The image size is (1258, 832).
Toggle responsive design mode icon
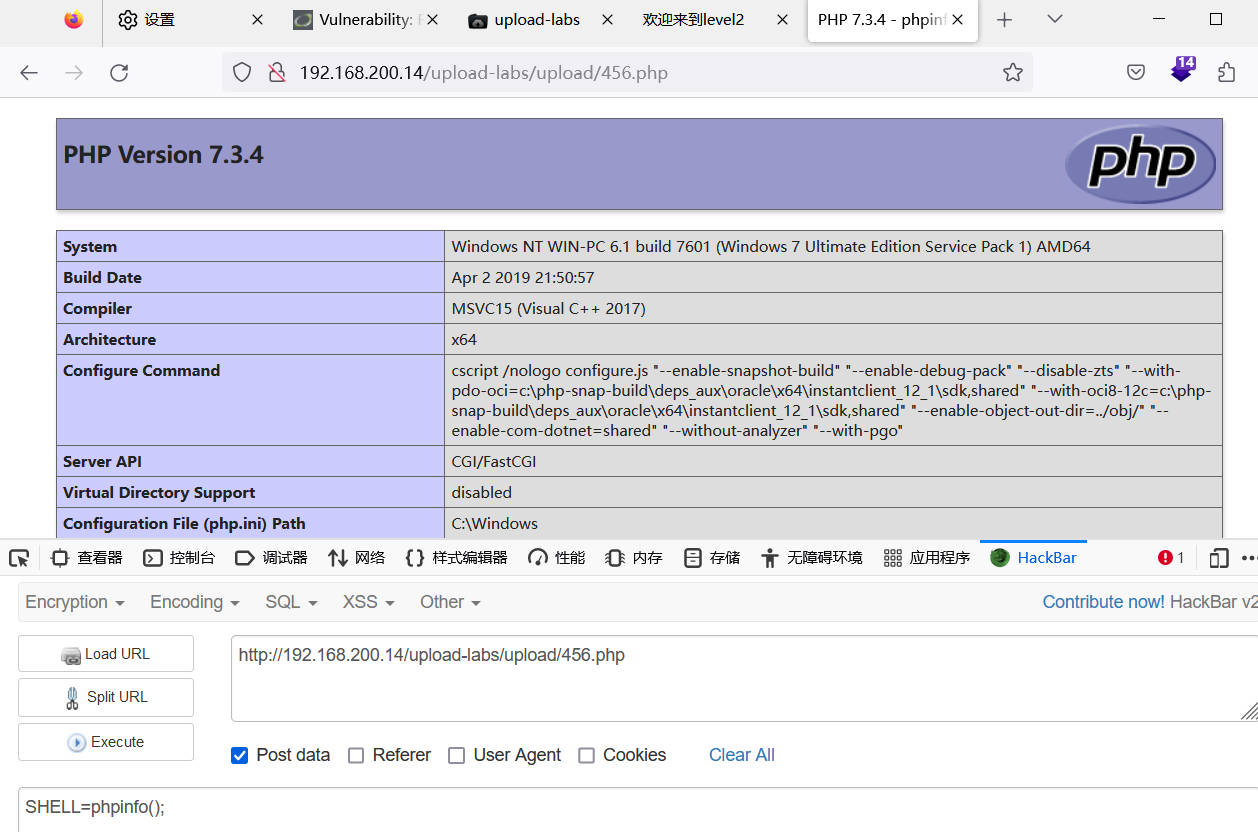(x=1218, y=558)
